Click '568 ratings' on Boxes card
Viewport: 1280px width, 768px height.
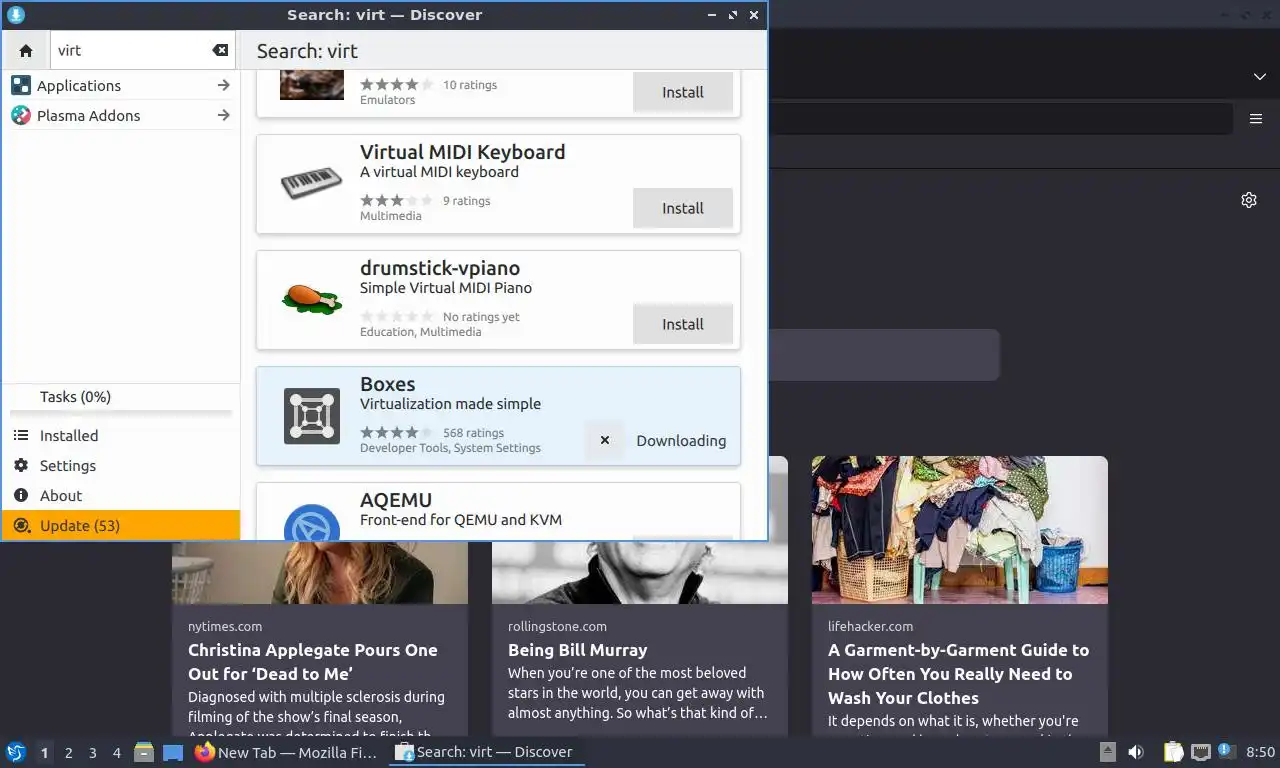(x=473, y=433)
